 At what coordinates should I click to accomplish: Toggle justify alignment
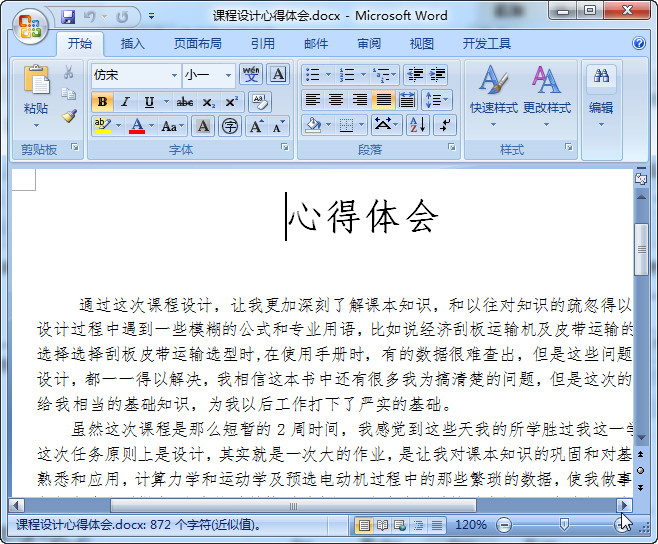coord(383,100)
